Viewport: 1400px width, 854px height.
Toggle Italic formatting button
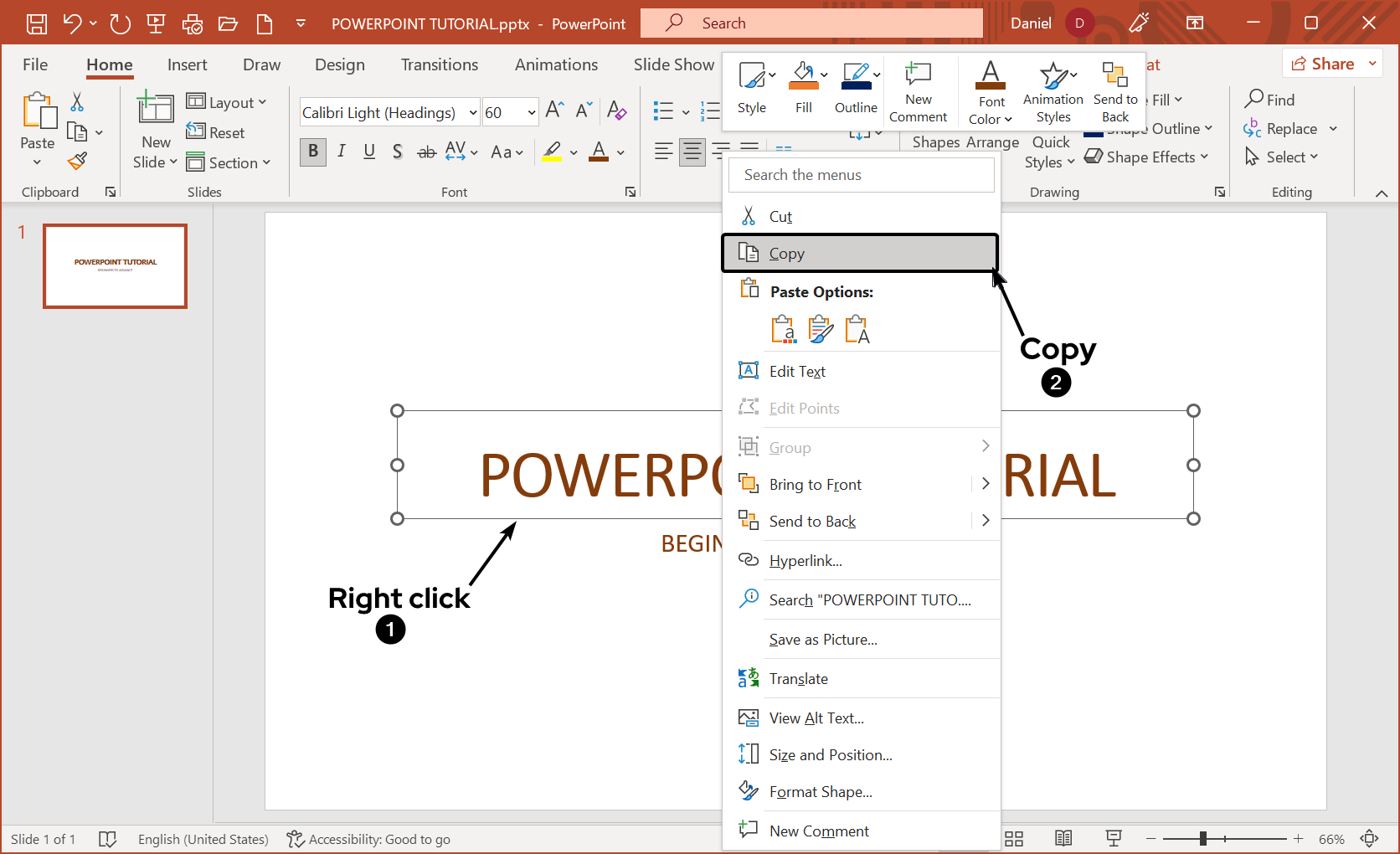[x=342, y=152]
